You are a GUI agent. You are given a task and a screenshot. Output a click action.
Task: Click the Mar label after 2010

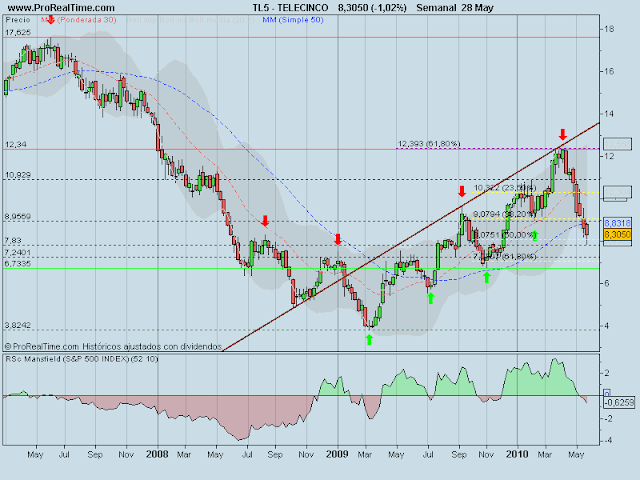tap(544, 454)
